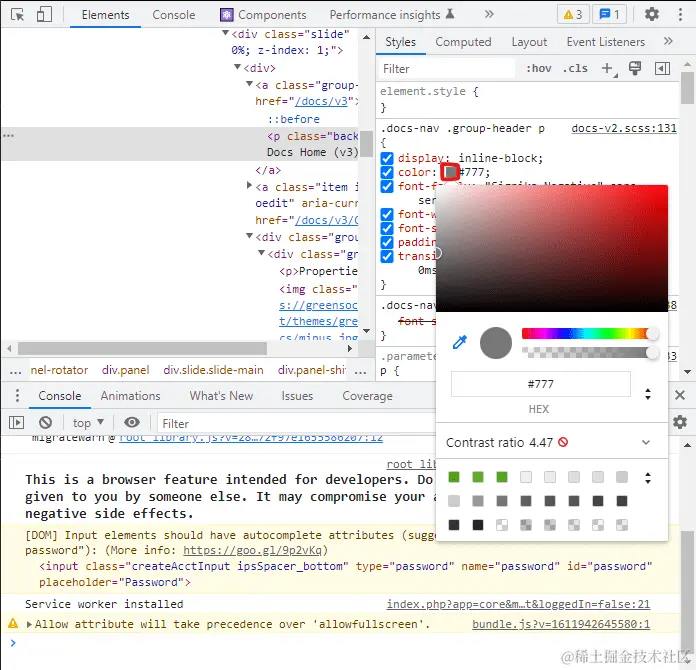Click the hue slider bar

[589, 333]
